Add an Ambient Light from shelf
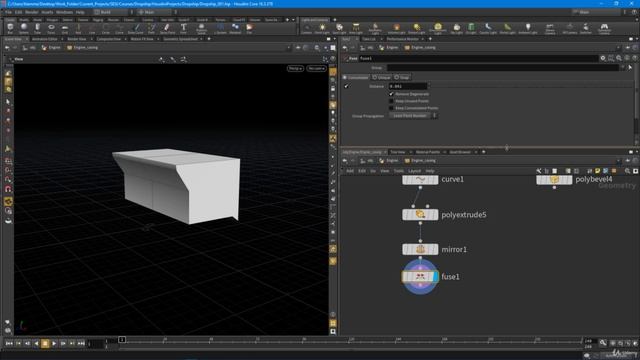640x360 pixels. (x=527, y=28)
